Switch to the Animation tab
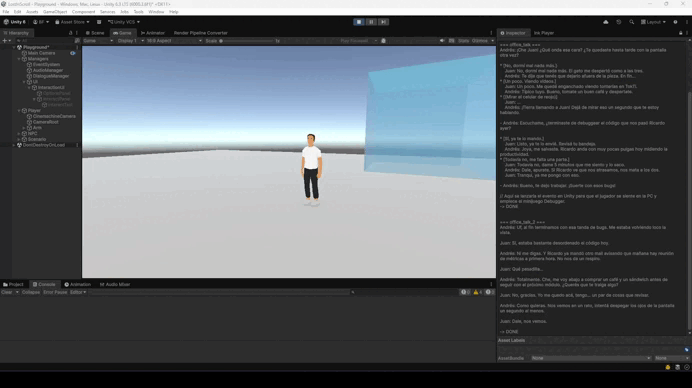The width and height of the screenshot is (692, 388). click(78, 285)
